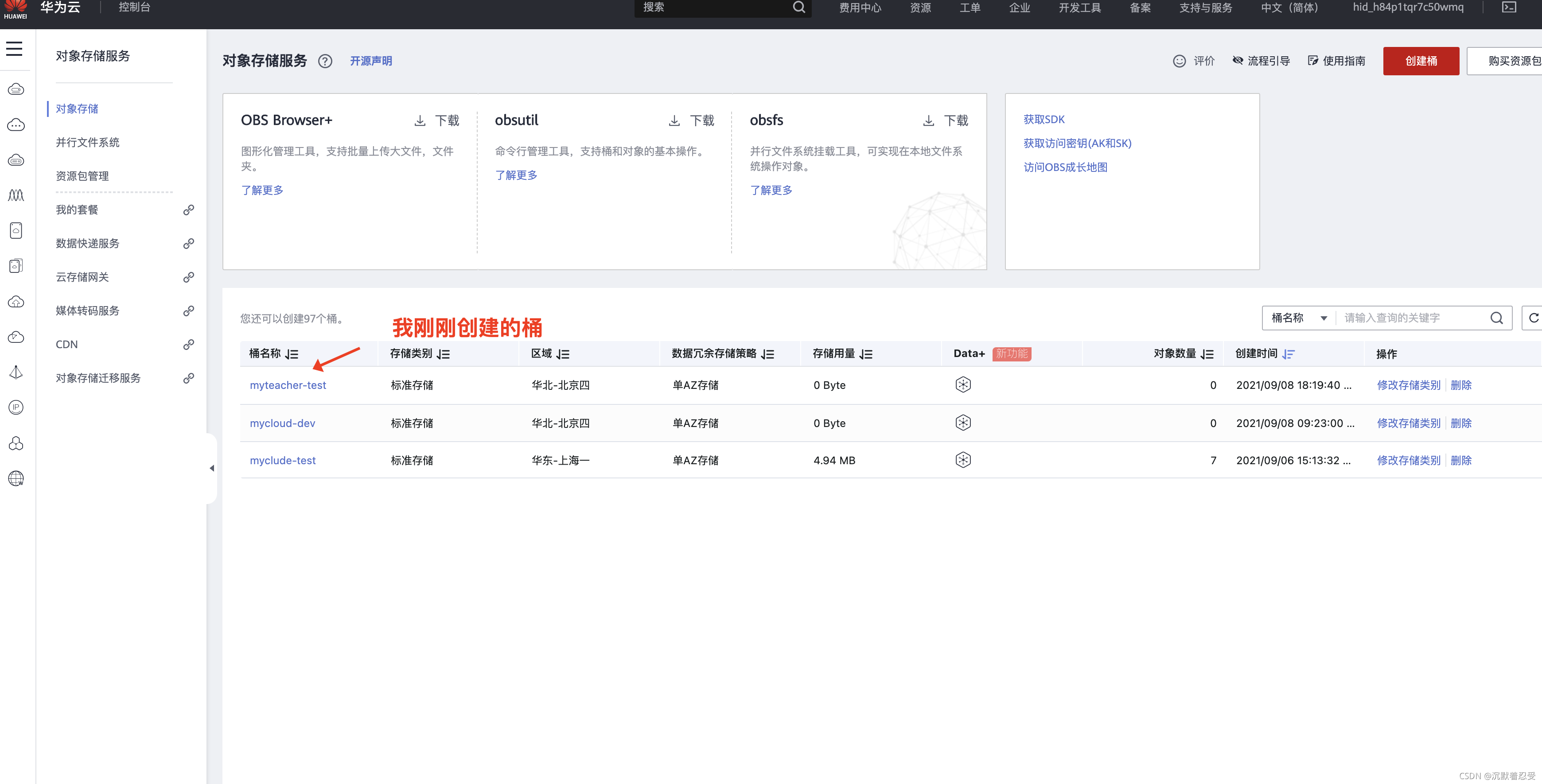Sort by 存储用量 column
This screenshot has width=1542, height=784.
click(x=865, y=354)
